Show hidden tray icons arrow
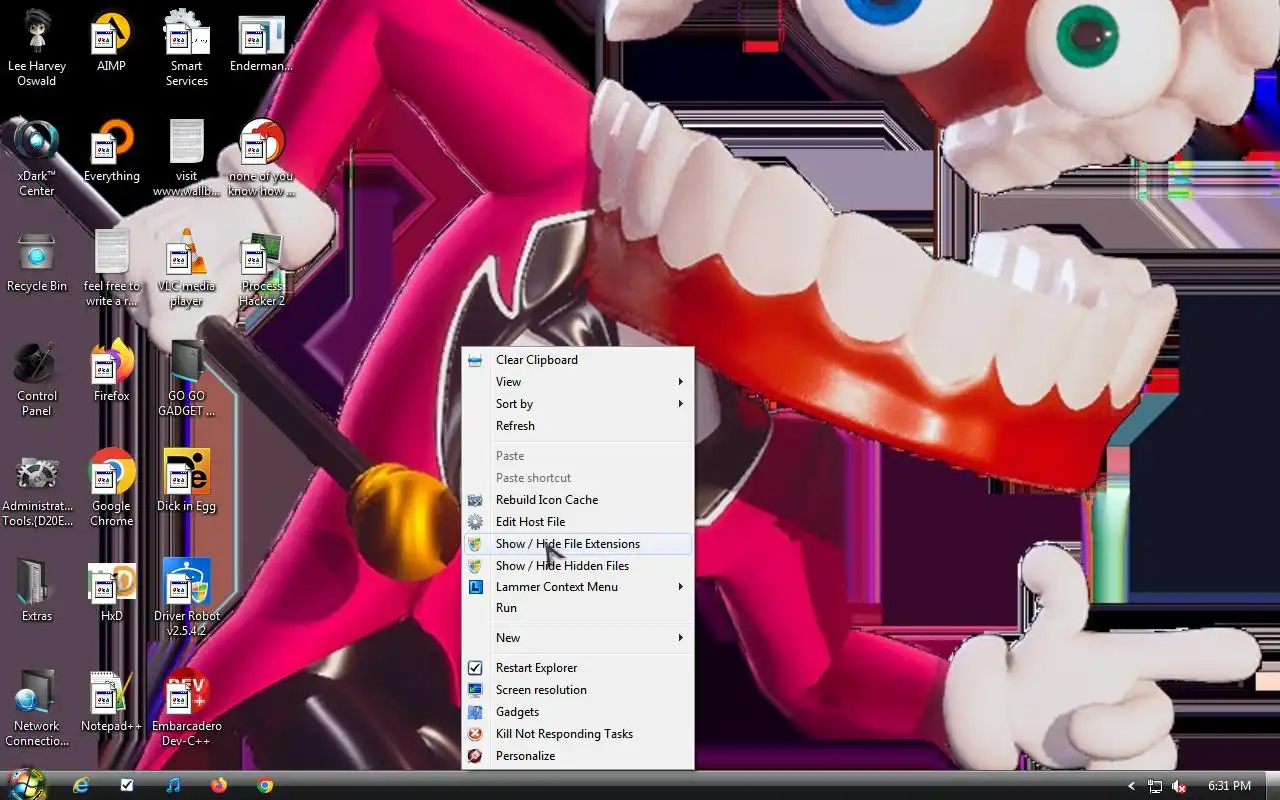This screenshot has width=1280, height=800. coord(1131,786)
